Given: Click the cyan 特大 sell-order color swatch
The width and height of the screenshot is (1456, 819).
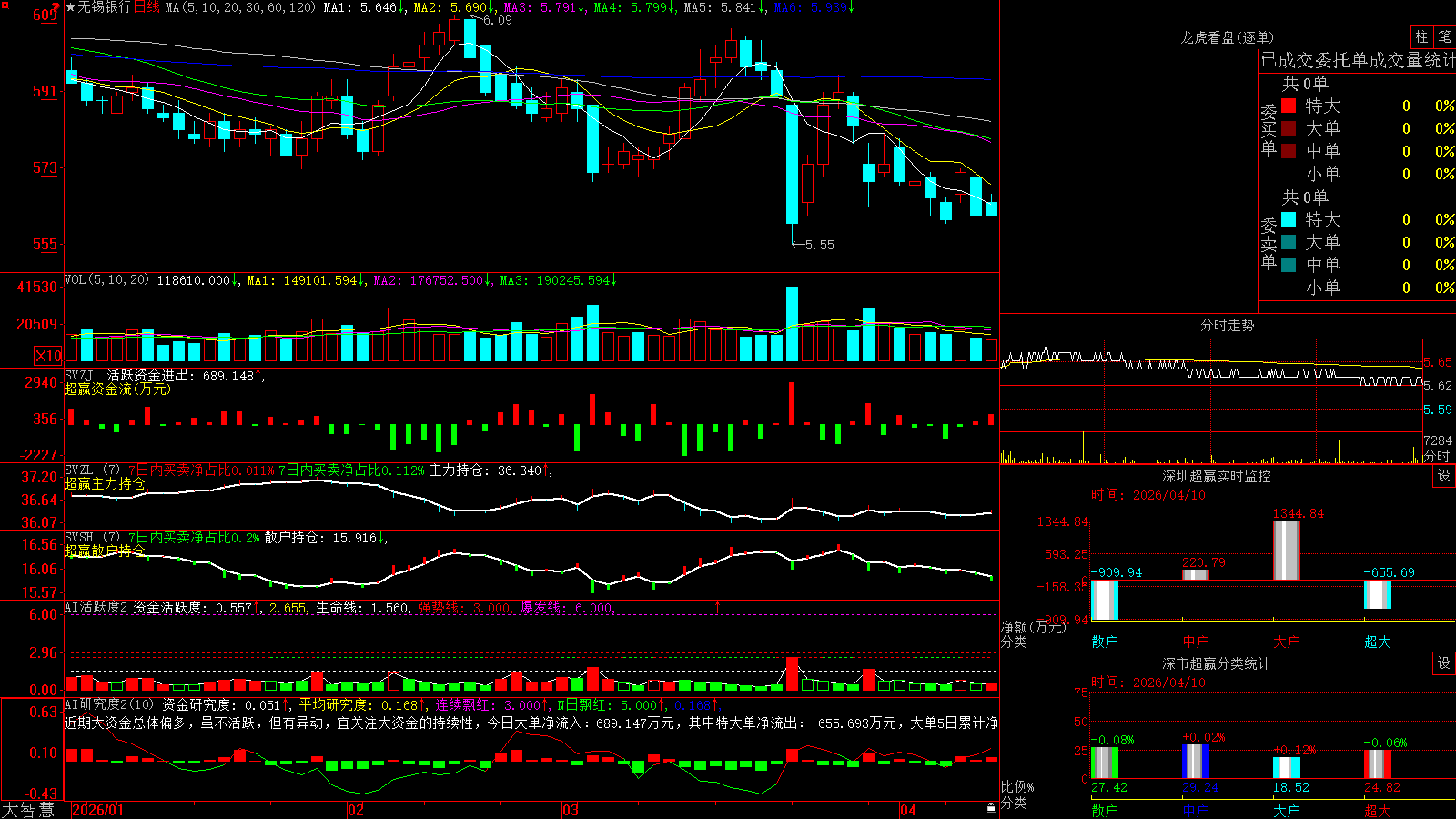Looking at the screenshot, I should pos(1289,219).
